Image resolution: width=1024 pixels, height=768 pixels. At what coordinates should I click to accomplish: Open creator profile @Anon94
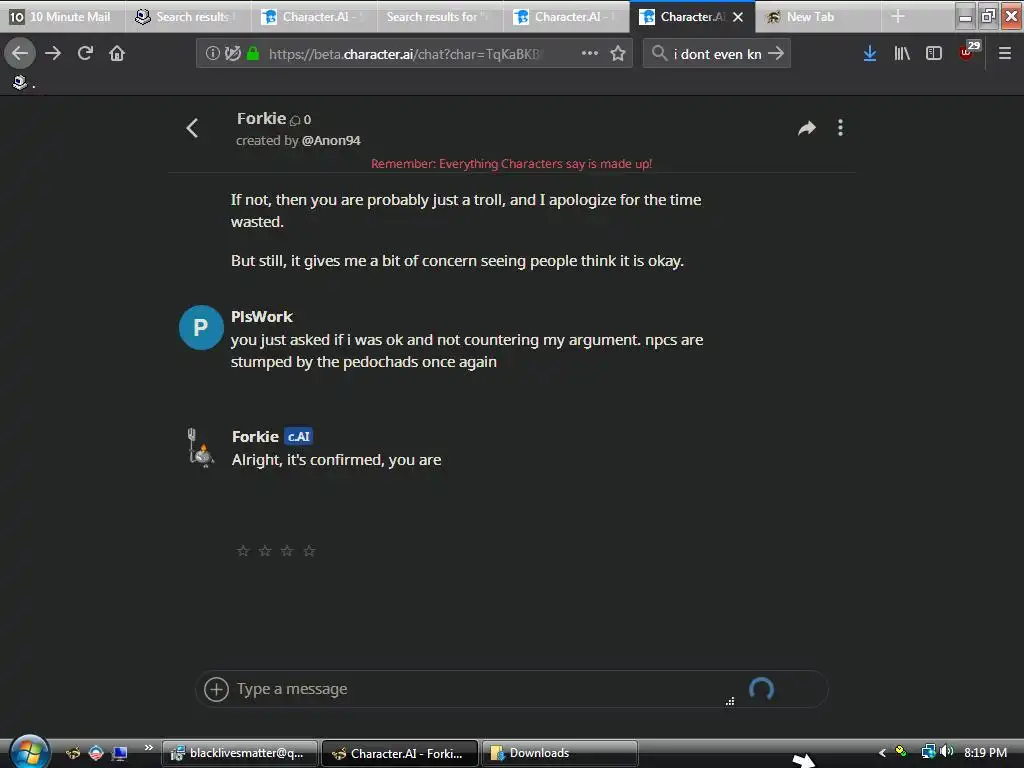pyautogui.click(x=331, y=140)
